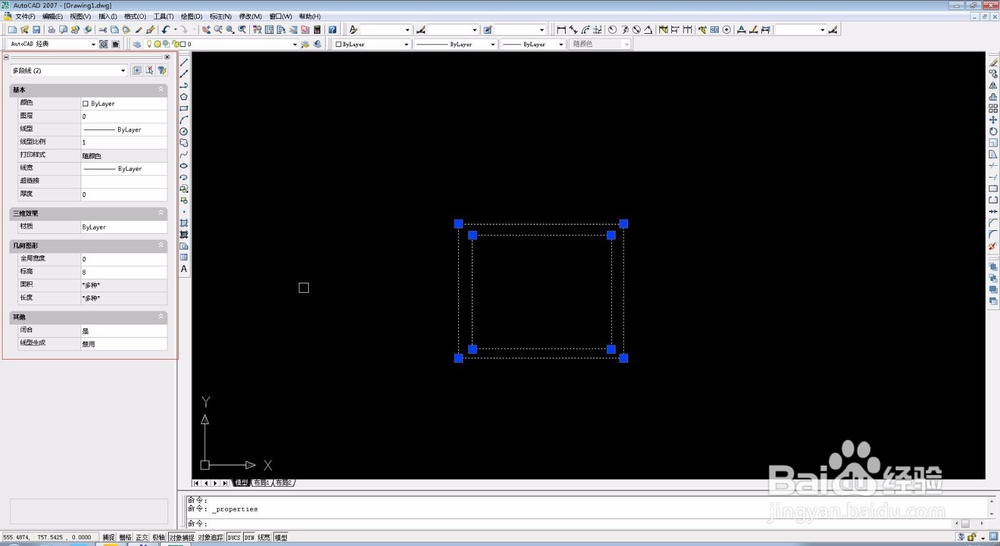Open the 格式(O) menu
Screen dimensions: 1000x546
point(135,16)
